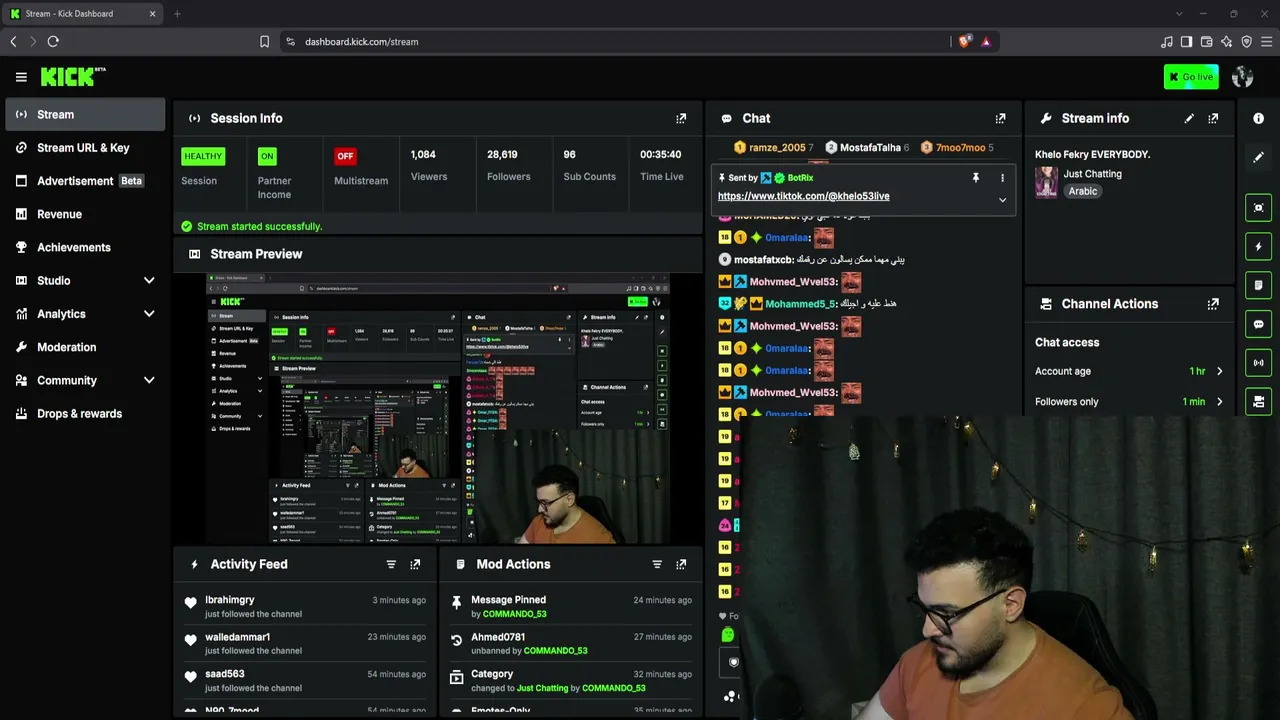Open the Brave VPN shield icon

tap(1246, 42)
